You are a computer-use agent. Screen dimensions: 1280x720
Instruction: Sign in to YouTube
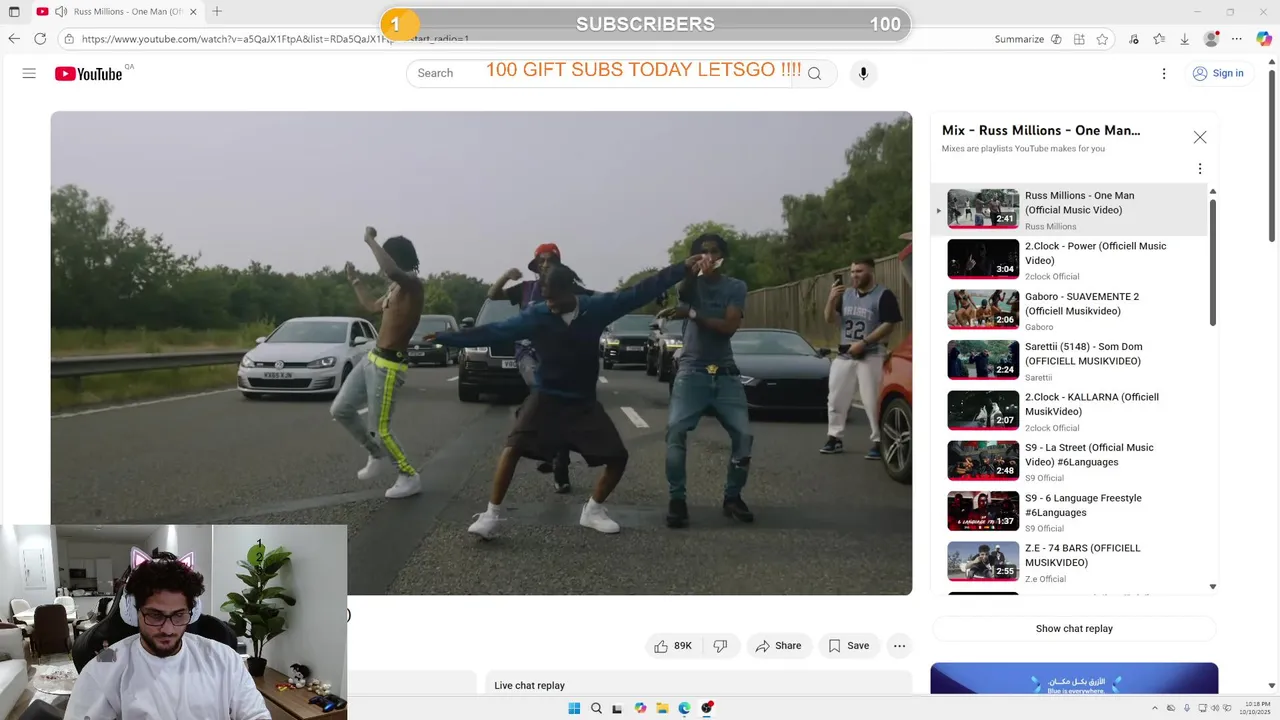[1218, 73]
